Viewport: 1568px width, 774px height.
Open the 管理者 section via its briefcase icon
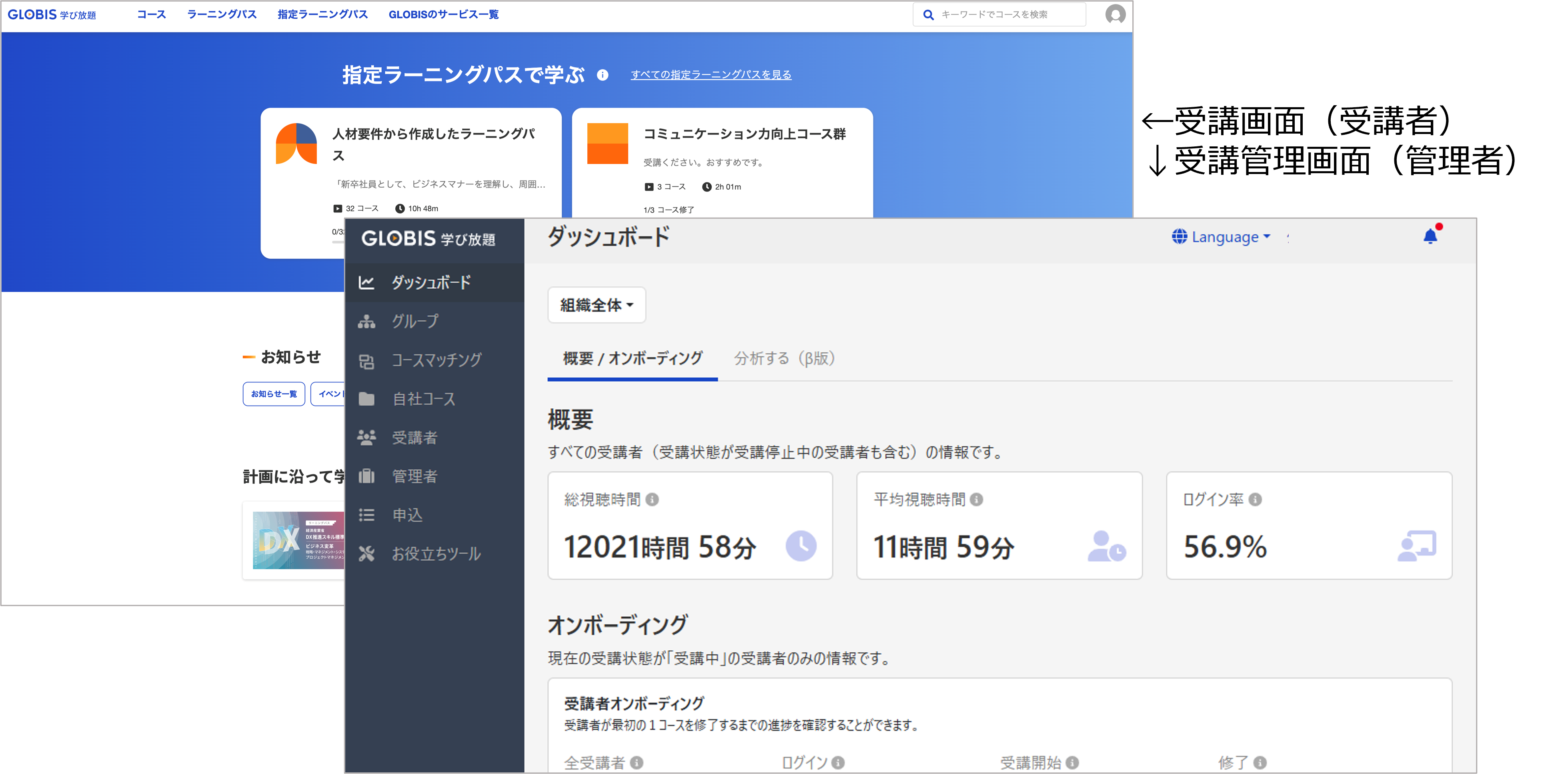coord(368,476)
